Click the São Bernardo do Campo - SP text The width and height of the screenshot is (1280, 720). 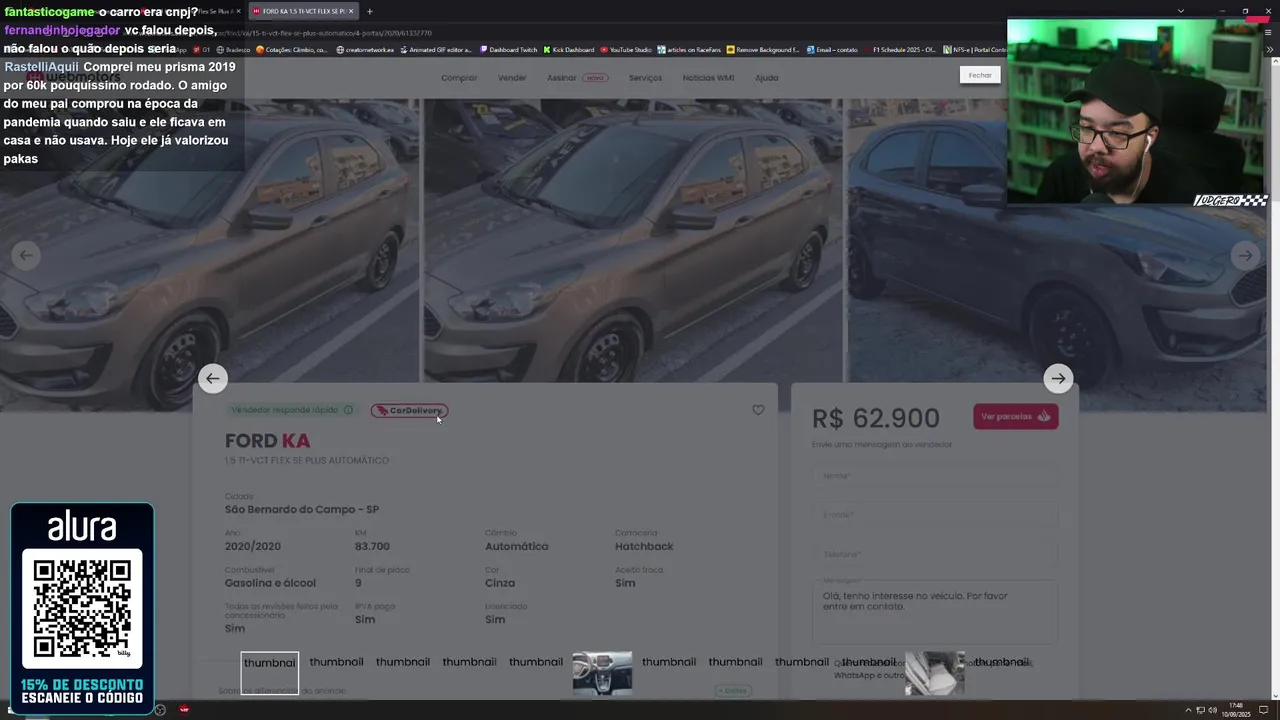coord(302,509)
